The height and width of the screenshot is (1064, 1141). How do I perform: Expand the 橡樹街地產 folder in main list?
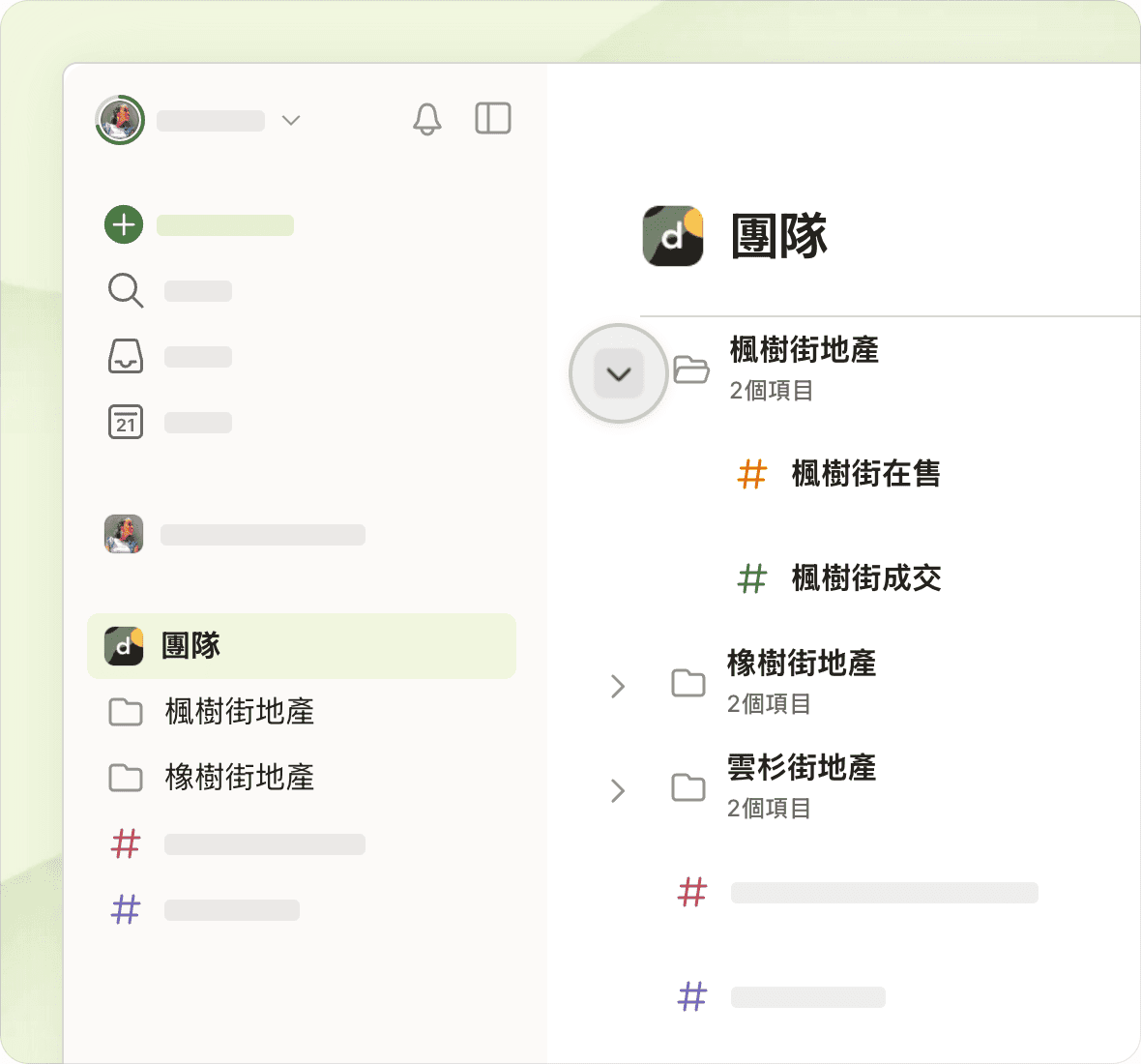point(618,686)
